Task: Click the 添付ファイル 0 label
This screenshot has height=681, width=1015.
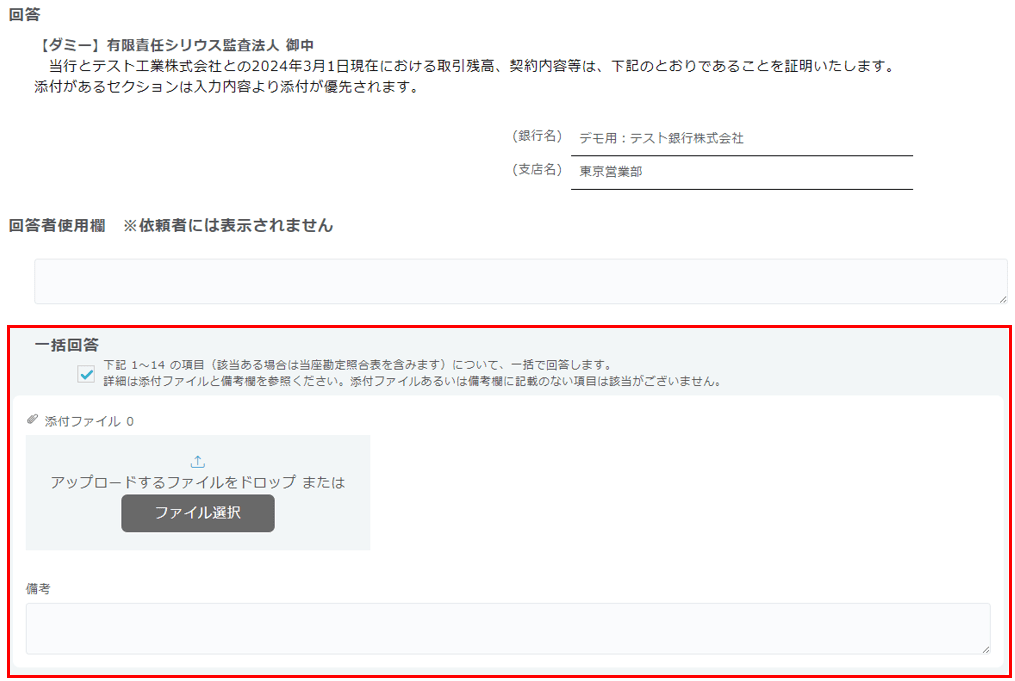Action: [89, 421]
